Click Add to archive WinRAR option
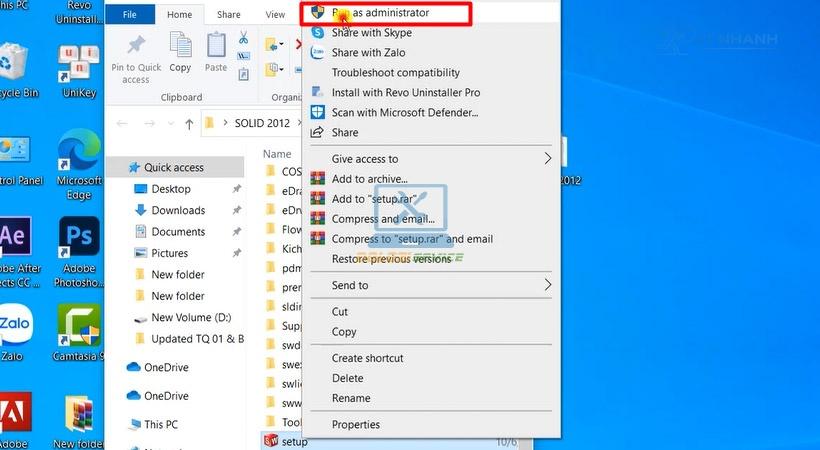 (x=369, y=179)
